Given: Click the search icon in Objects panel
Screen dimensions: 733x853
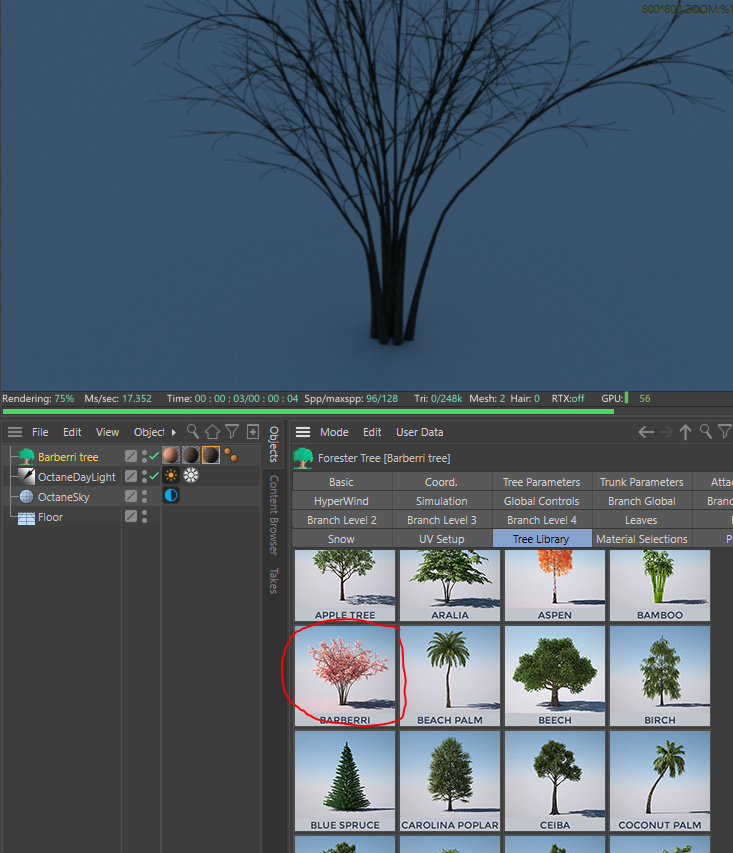Looking at the screenshot, I should (193, 432).
